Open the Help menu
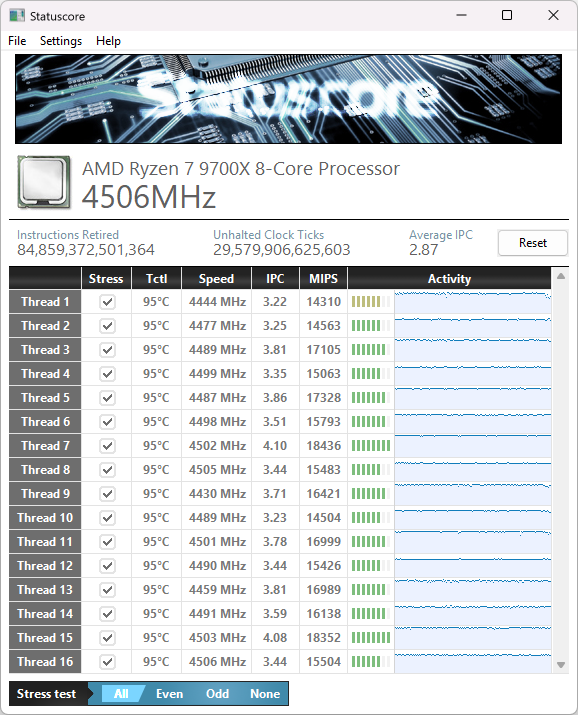This screenshot has width=578, height=715. tap(108, 41)
